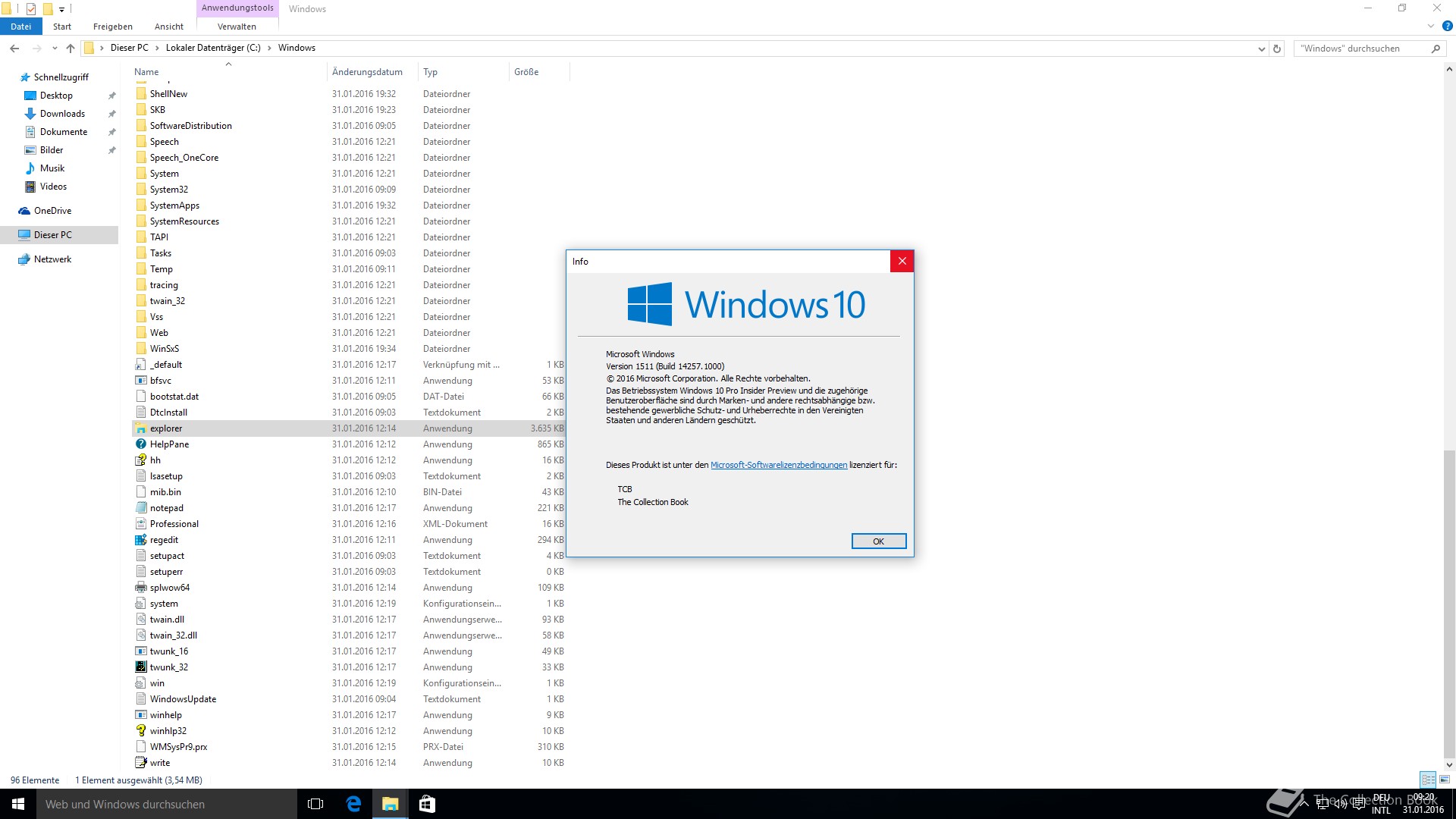Viewport: 1456px width, 819px height.
Task: Expand the address bar history dropdown
Action: (x=1262, y=49)
